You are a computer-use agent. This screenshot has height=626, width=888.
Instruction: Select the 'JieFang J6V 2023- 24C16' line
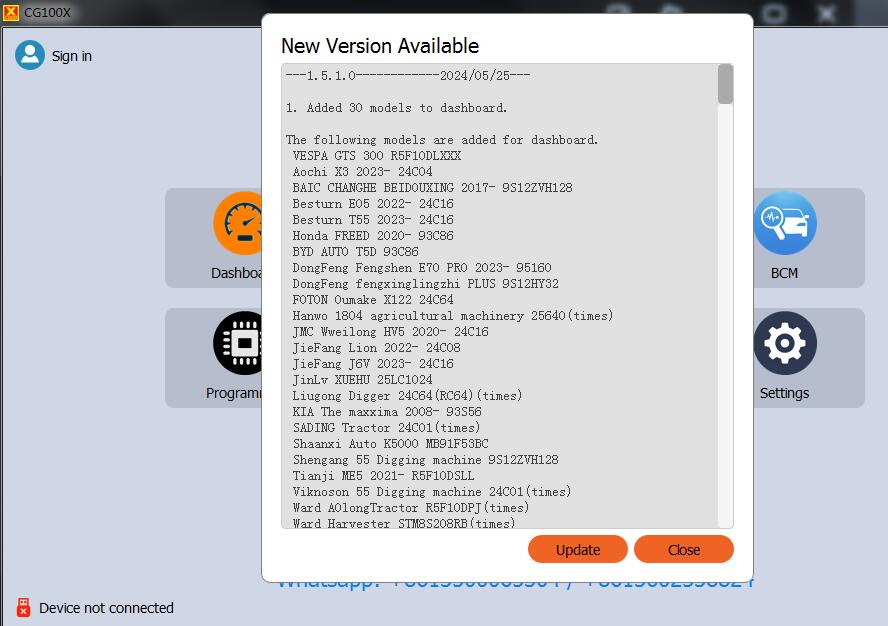pos(373,363)
